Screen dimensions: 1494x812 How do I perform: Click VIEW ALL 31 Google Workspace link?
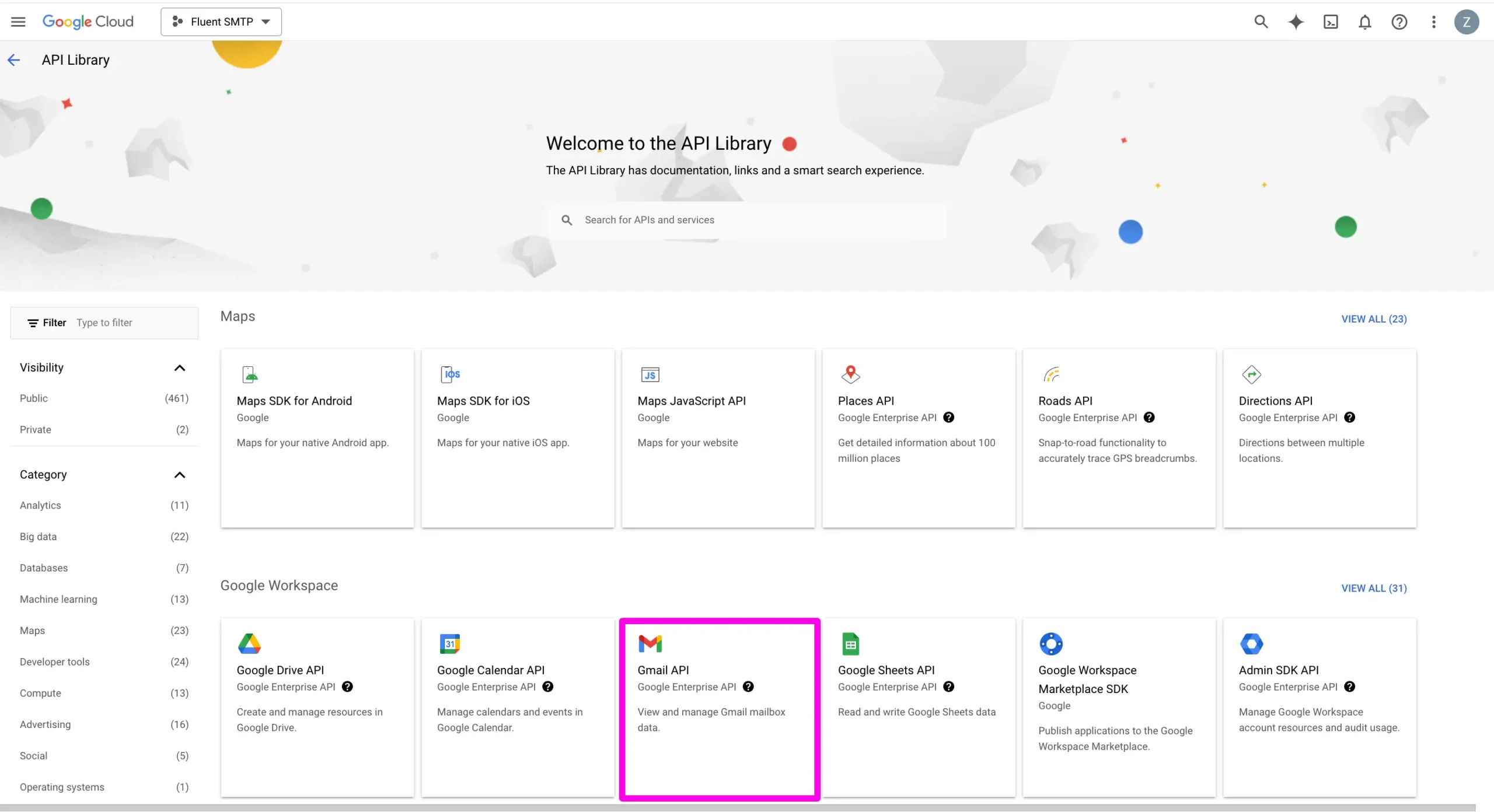(1373, 588)
